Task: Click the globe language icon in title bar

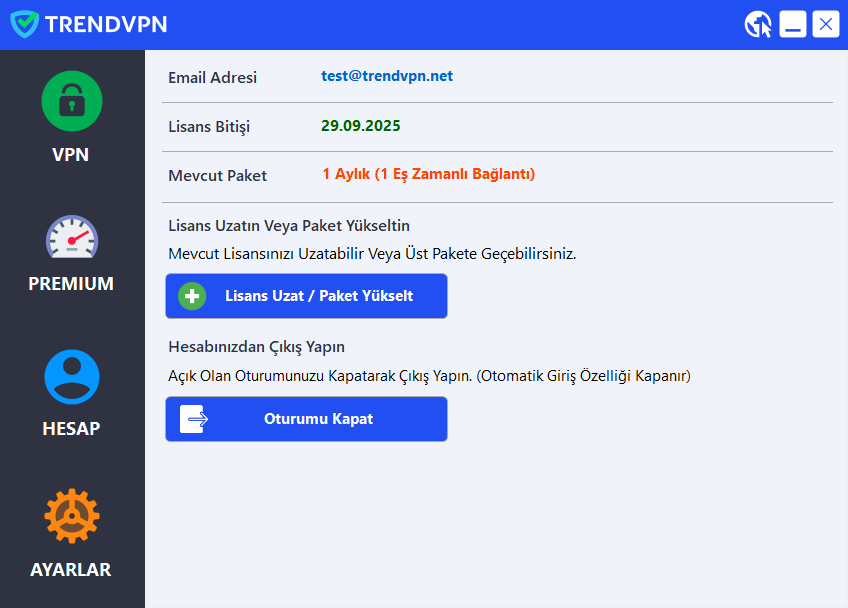Action: pos(758,24)
